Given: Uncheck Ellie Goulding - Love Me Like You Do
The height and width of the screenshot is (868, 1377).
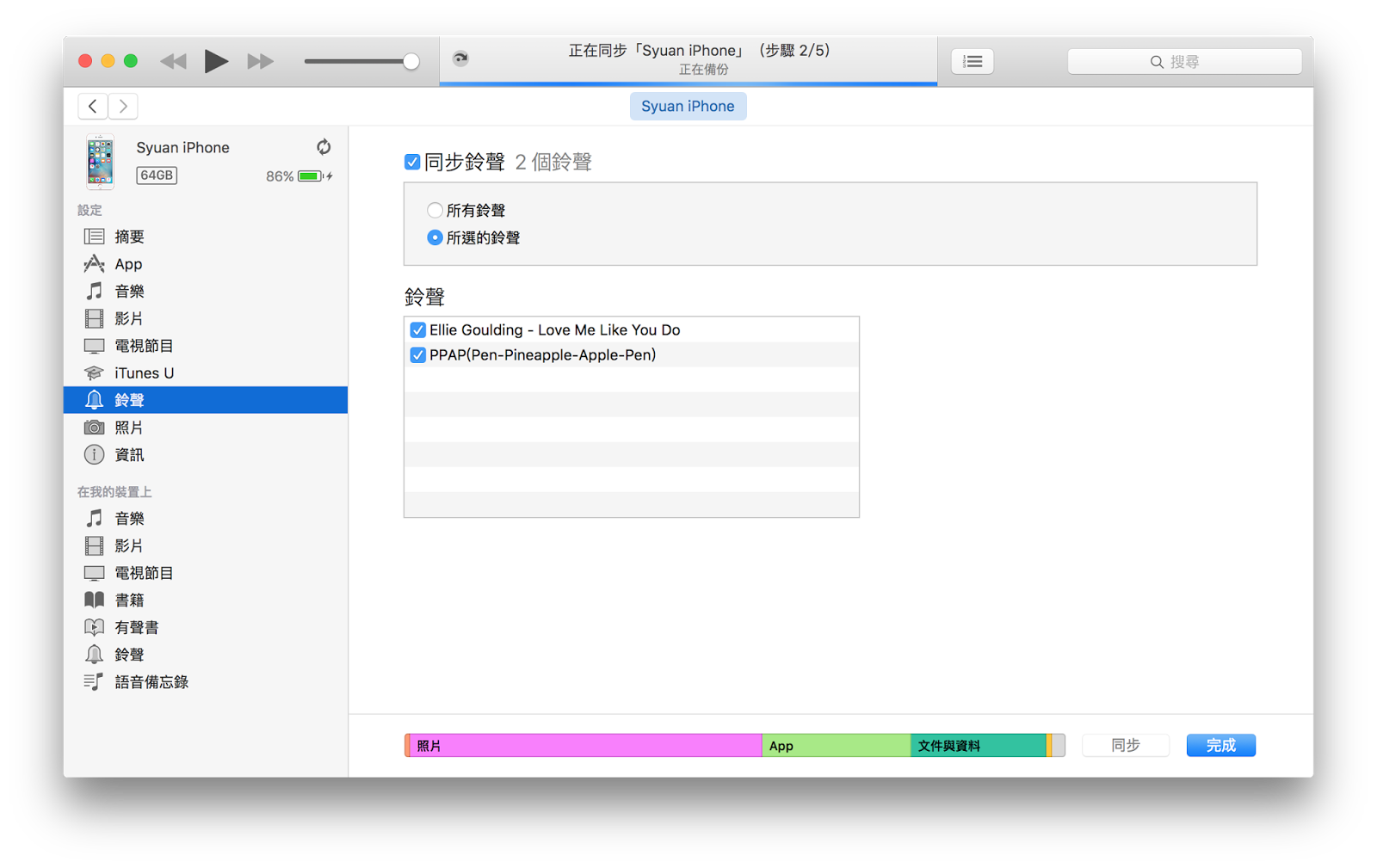Looking at the screenshot, I should click(x=418, y=329).
